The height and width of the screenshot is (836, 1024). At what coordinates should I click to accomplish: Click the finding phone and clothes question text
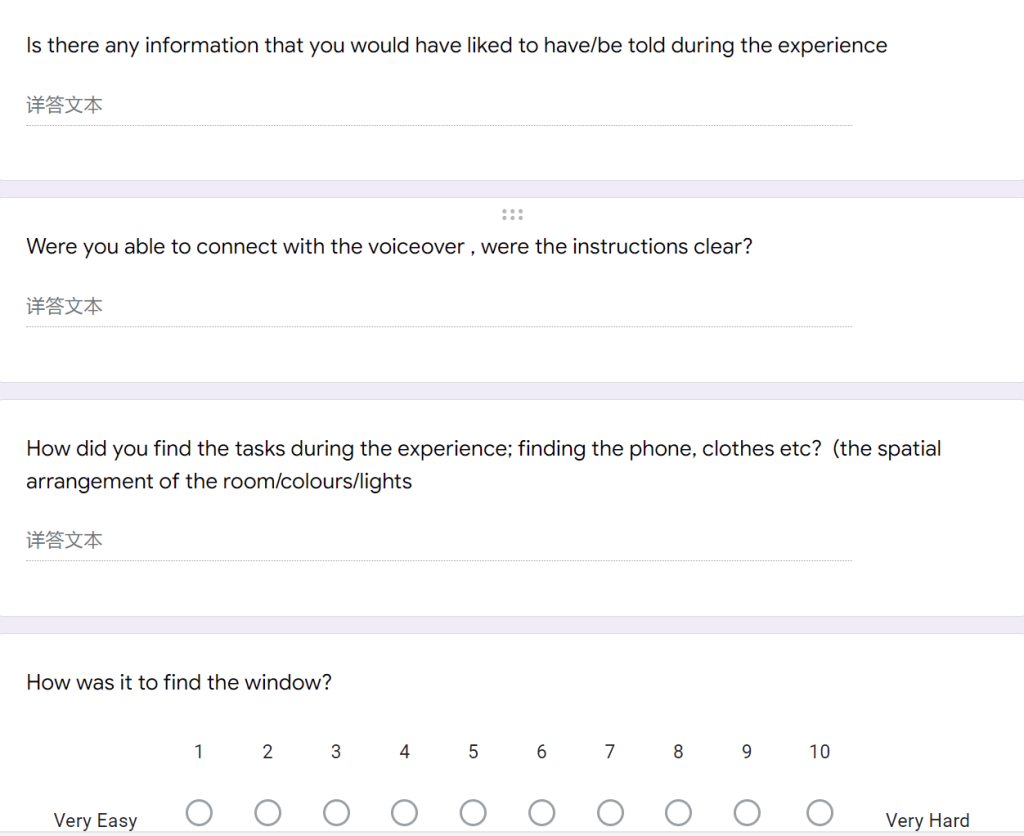click(x=483, y=465)
